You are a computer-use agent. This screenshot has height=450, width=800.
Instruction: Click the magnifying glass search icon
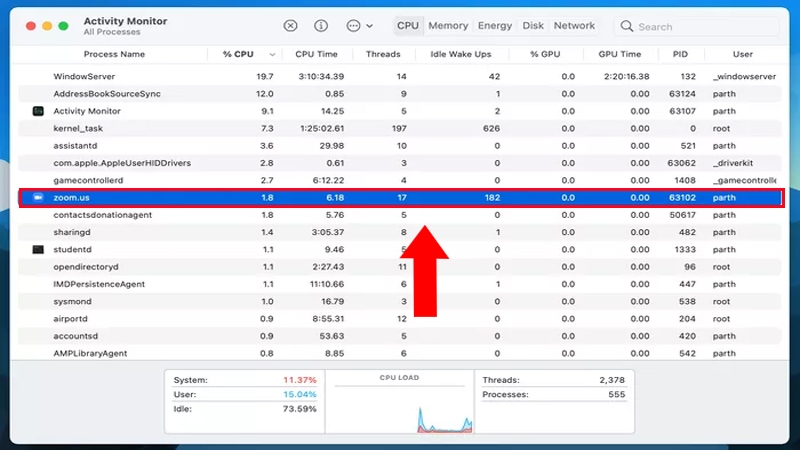(x=627, y=27)
